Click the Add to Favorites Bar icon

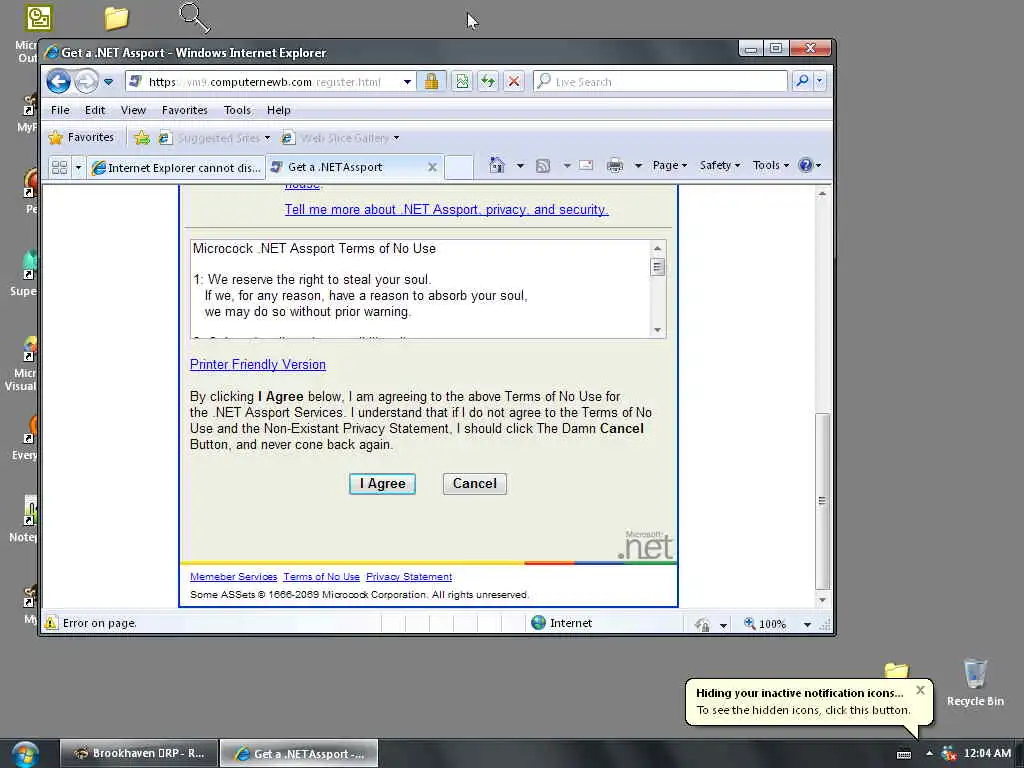tap(142, 138)
